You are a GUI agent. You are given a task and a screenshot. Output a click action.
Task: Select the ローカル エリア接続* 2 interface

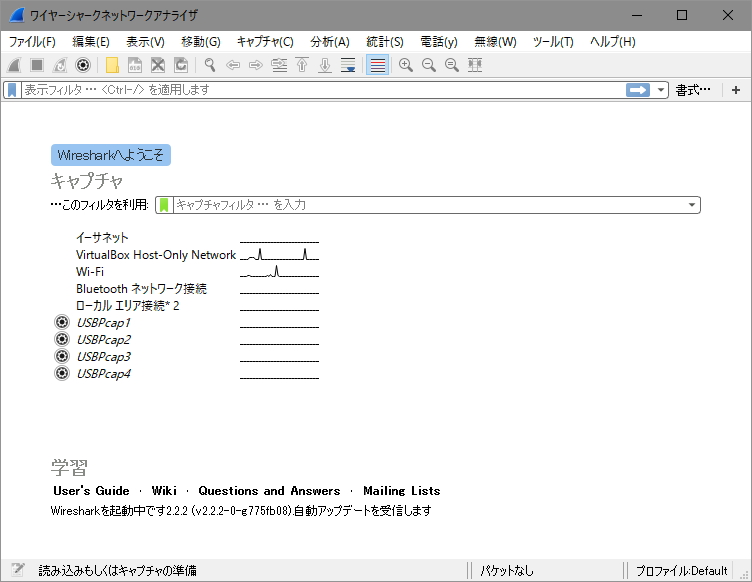coord(128,305)
